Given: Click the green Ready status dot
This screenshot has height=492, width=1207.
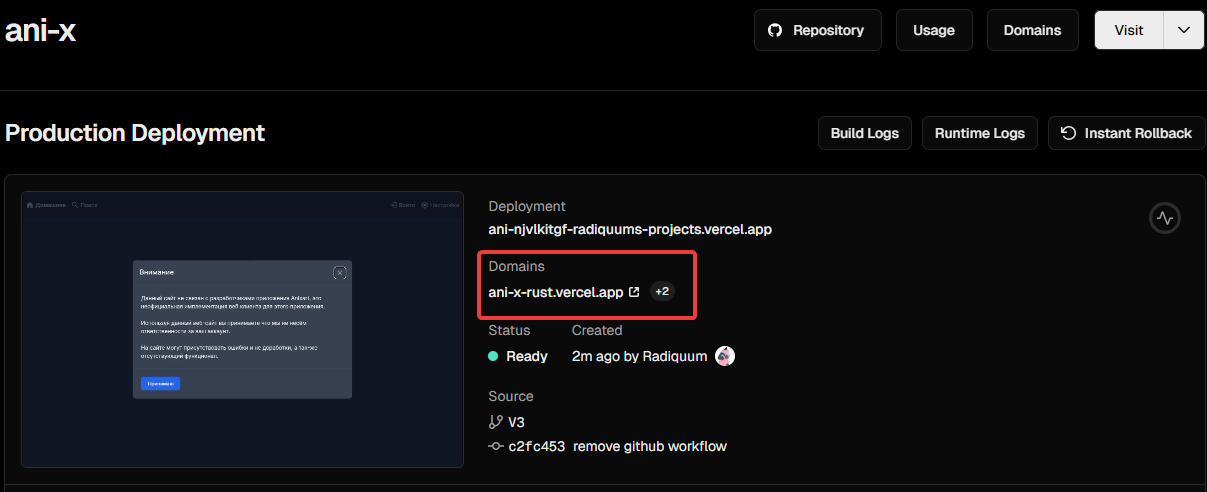Looking at the screenshot, I should click(493, 356).
